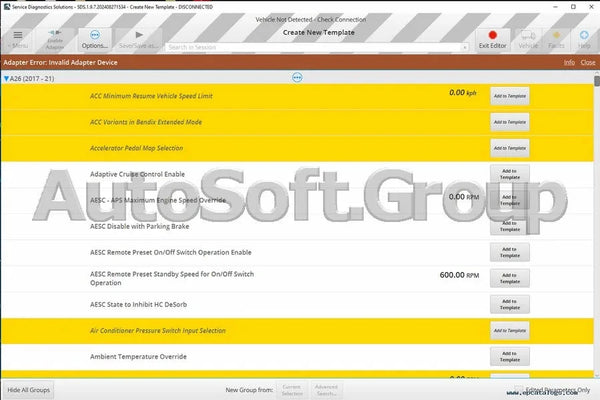Add AESC Remote Preset On/Off Switch Operation Enable to template
This screenshot has width=600, height=400.
(510, 252)
